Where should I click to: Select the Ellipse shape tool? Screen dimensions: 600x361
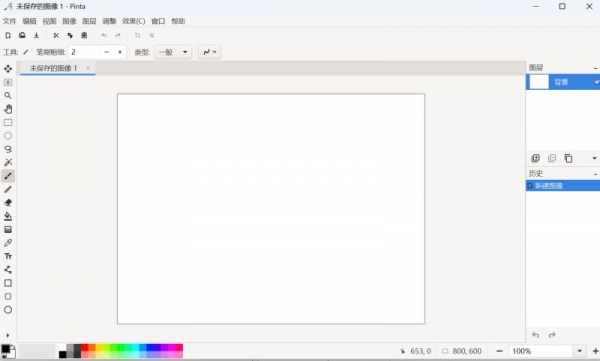8,310
